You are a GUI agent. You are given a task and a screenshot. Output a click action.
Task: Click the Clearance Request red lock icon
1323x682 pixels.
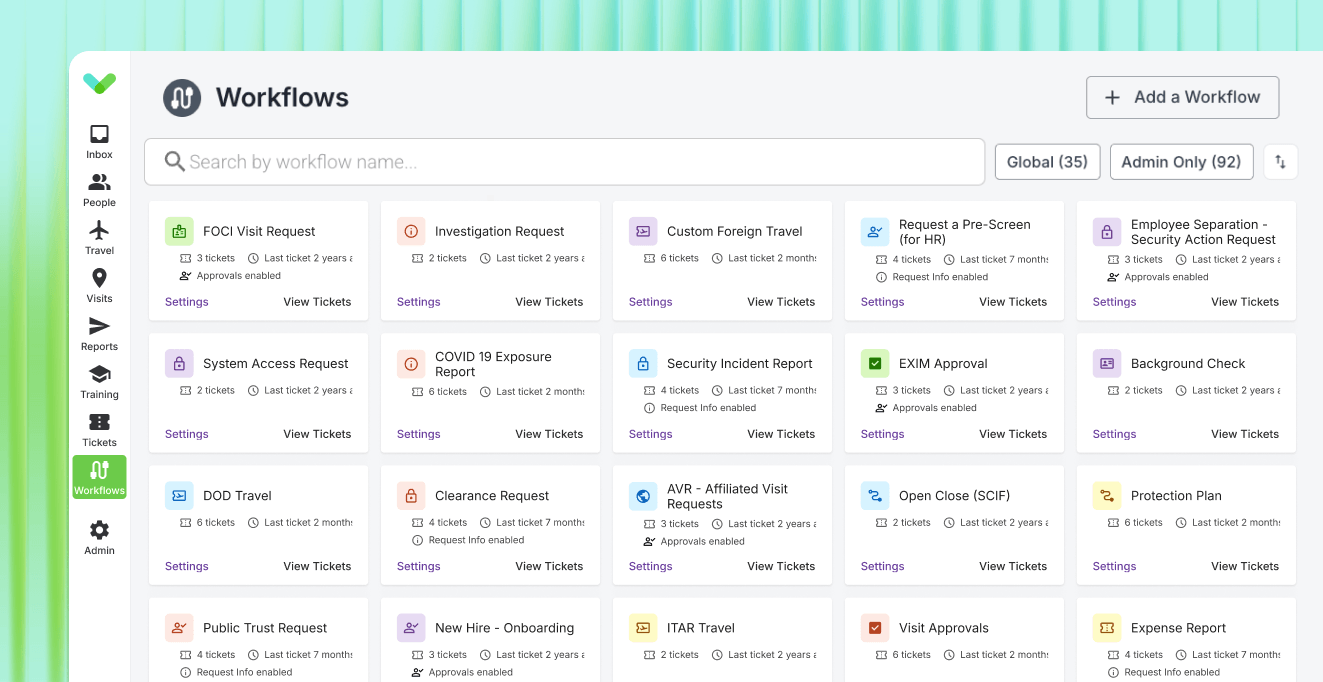coord(411,495)
